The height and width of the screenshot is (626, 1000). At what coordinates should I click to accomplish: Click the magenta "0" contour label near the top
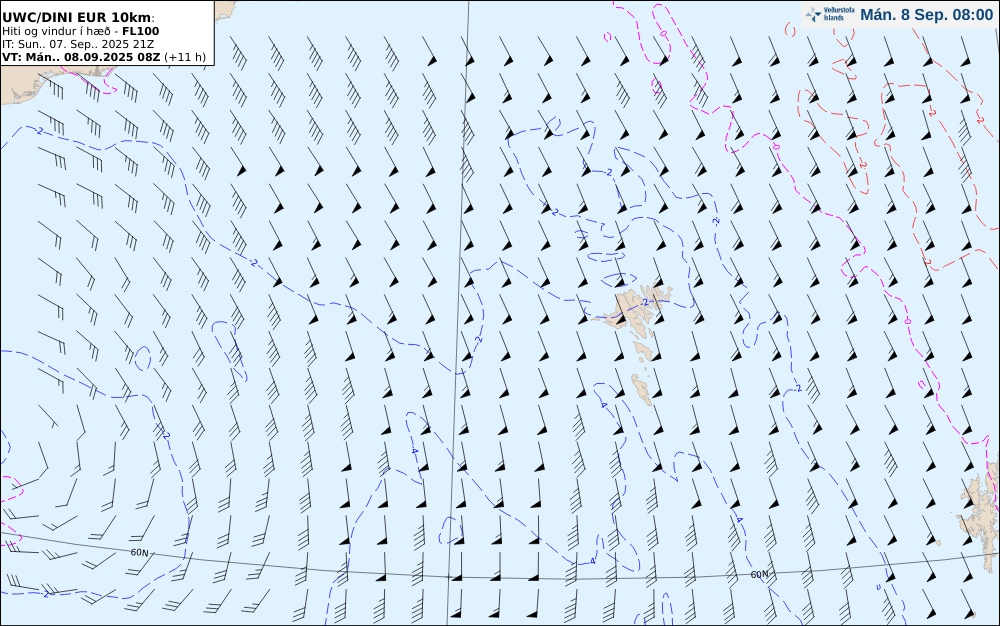663,33
